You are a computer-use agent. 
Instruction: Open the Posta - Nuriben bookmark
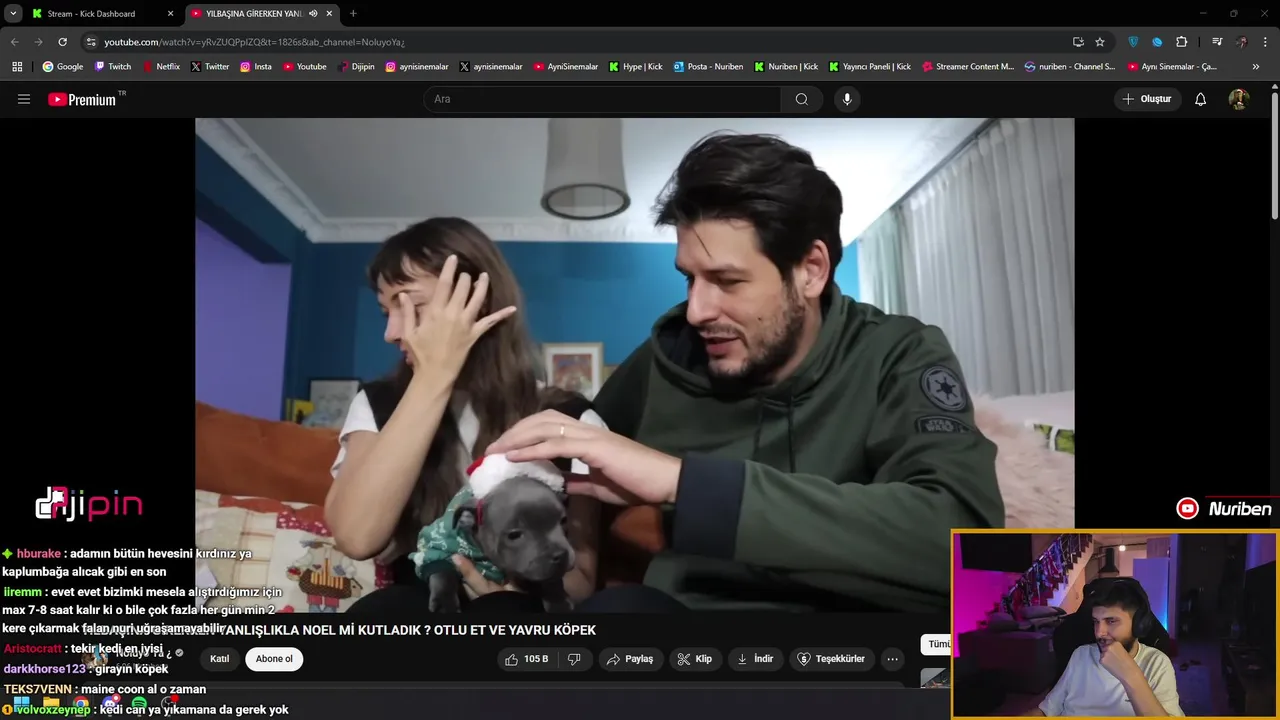pyautogui.click(x=708, y=67)
